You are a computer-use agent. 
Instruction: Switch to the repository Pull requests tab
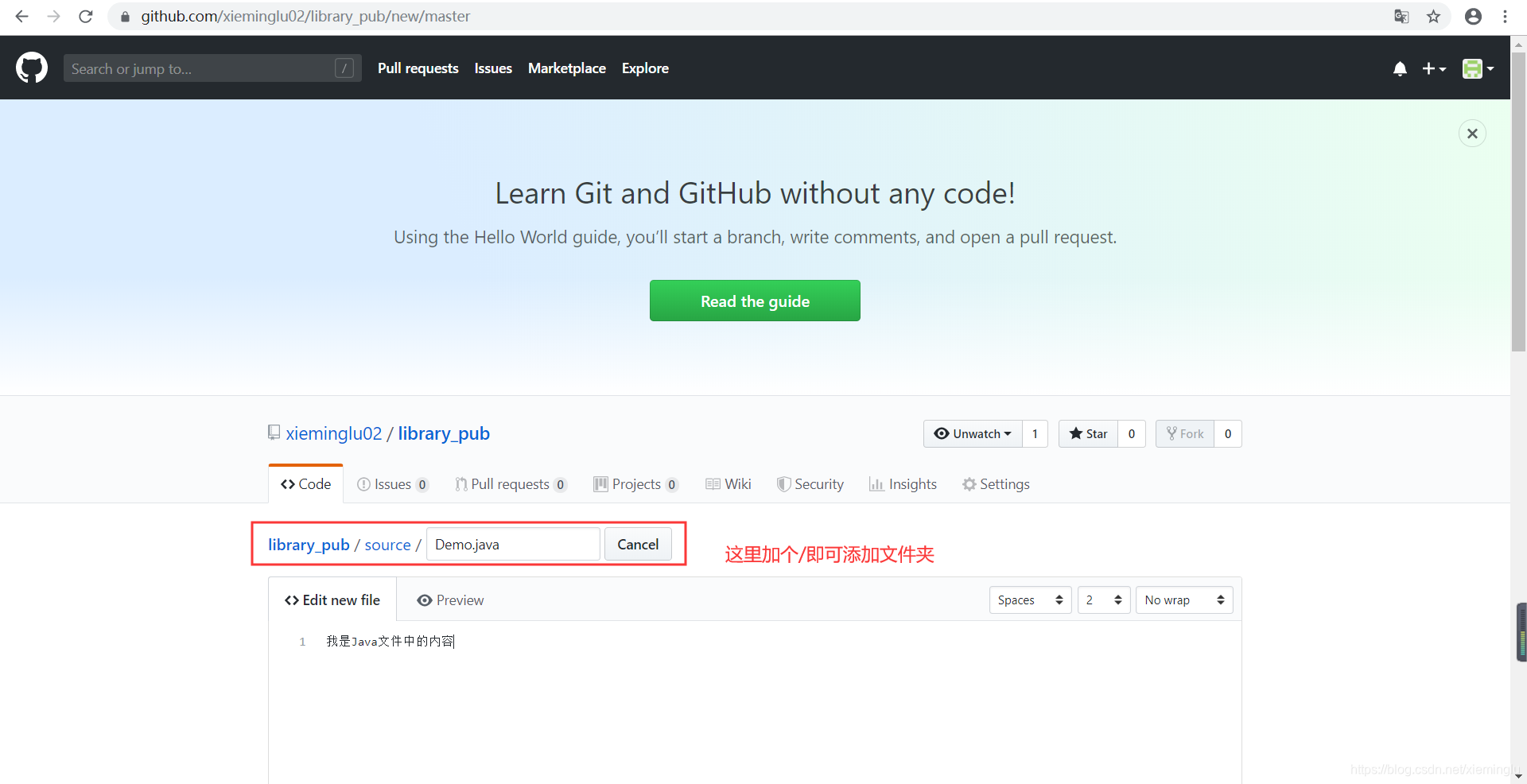pos(511,484)
